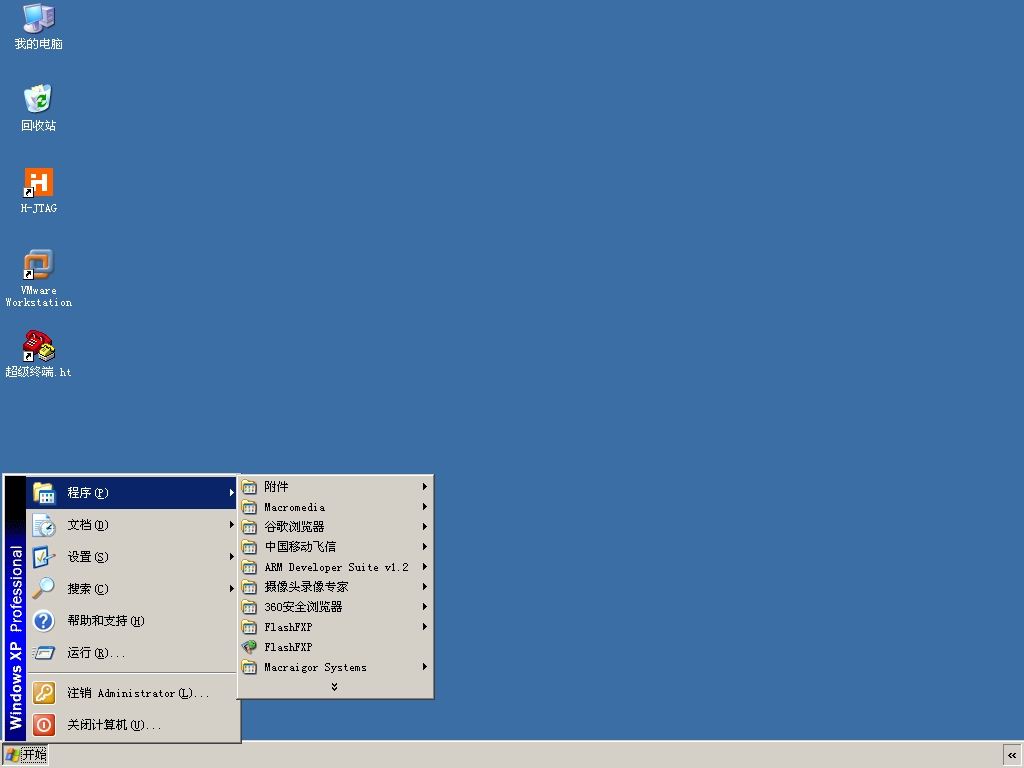Click the 关闭计算机 red power icon
1024x768 pixels.
pyautogui.click(x=44, y=725)
